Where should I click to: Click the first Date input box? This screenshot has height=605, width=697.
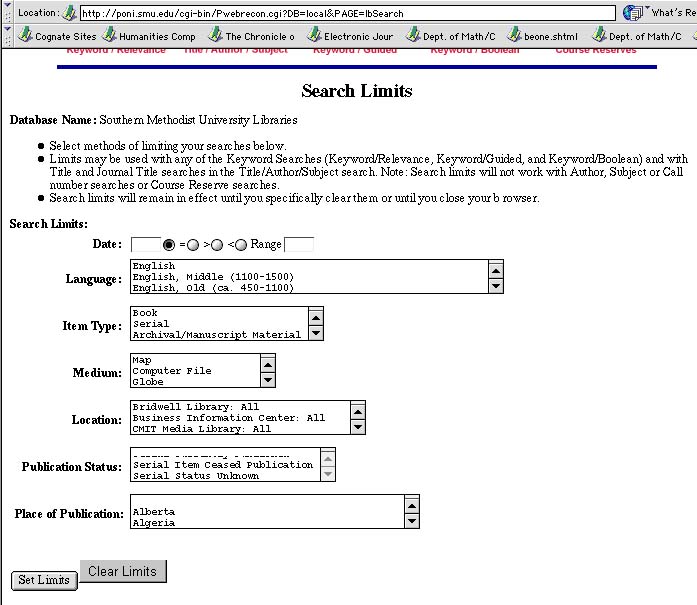point(146,244)
